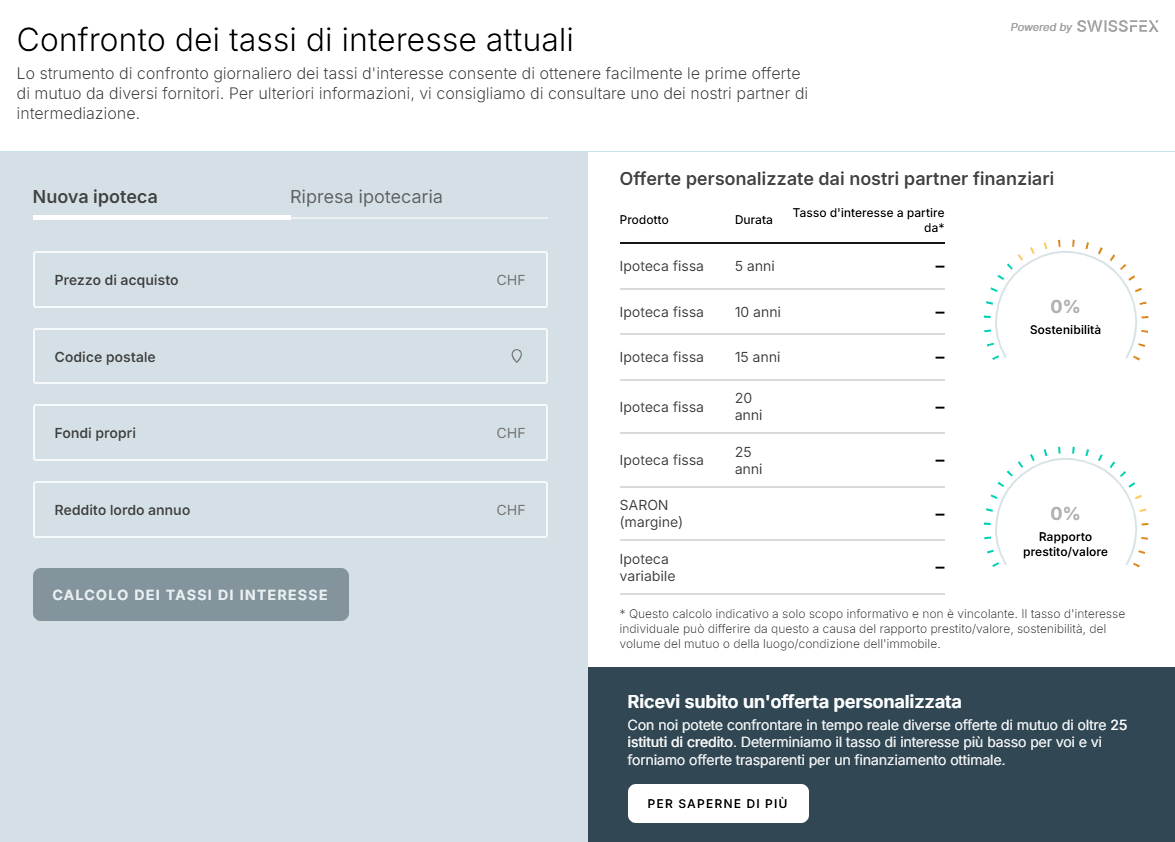Select the Ipoteca fissa 5 anni row
This screenshot has width=1175, height=842.
pyautogui.click(x=782, y=267)
